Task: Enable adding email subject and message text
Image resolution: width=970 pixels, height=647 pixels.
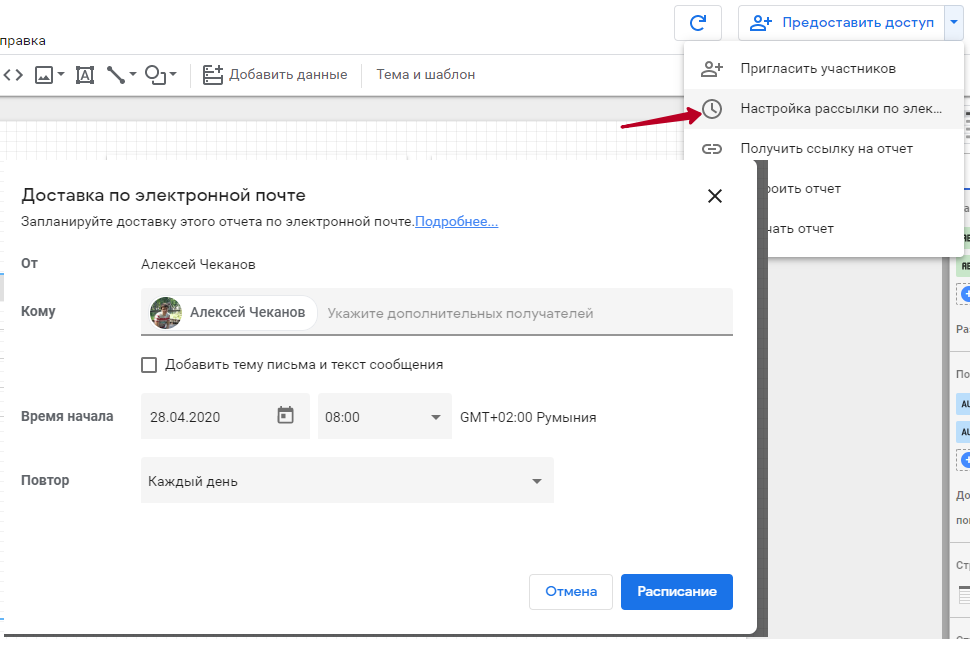Action: [x=149, y=365]
